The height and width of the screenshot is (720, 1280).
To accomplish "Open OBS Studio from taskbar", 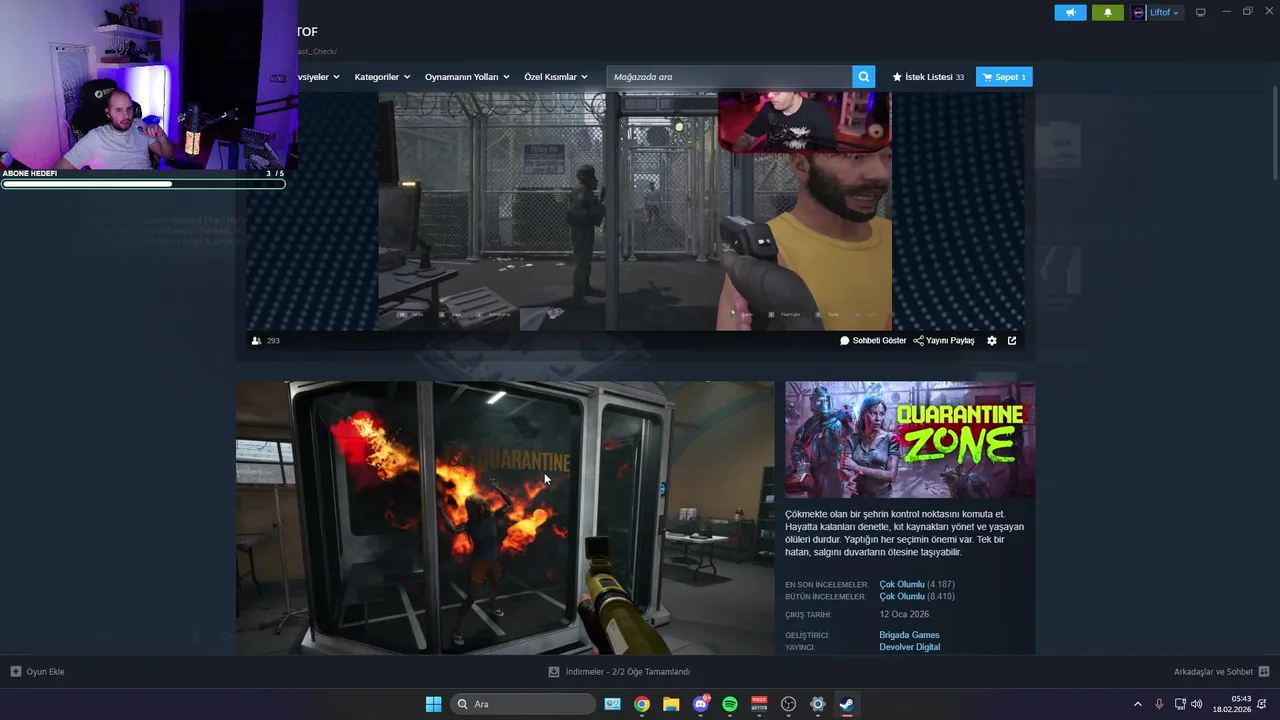I will pyautogui.click(x=788, y=704).
